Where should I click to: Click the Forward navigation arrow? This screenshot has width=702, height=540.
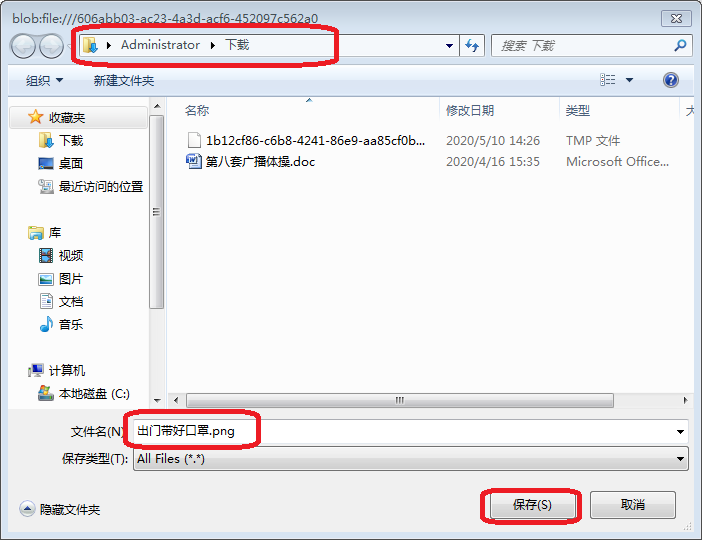[x=51, y=46]
